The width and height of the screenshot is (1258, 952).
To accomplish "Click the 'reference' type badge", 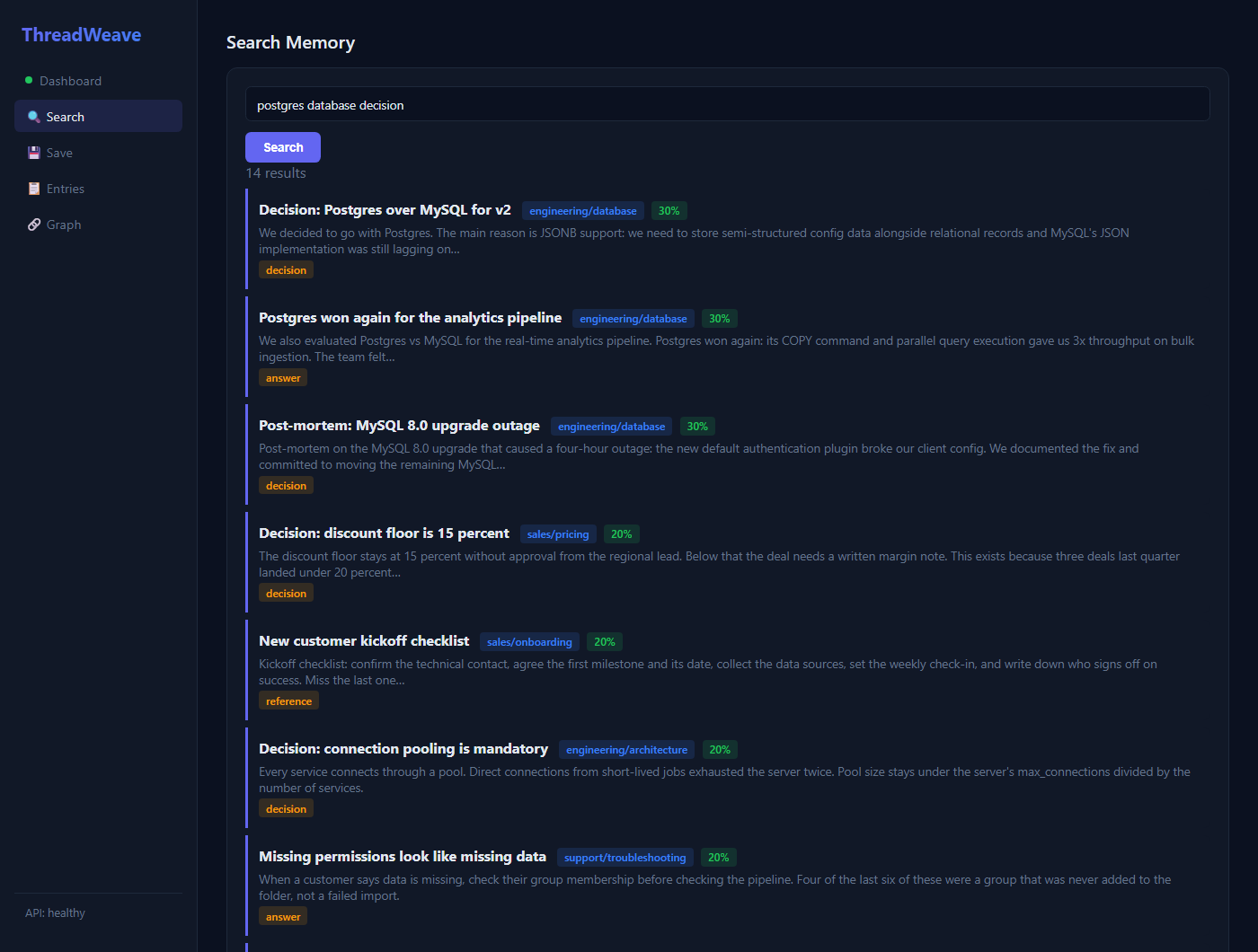I will click(x=288, y=701).
